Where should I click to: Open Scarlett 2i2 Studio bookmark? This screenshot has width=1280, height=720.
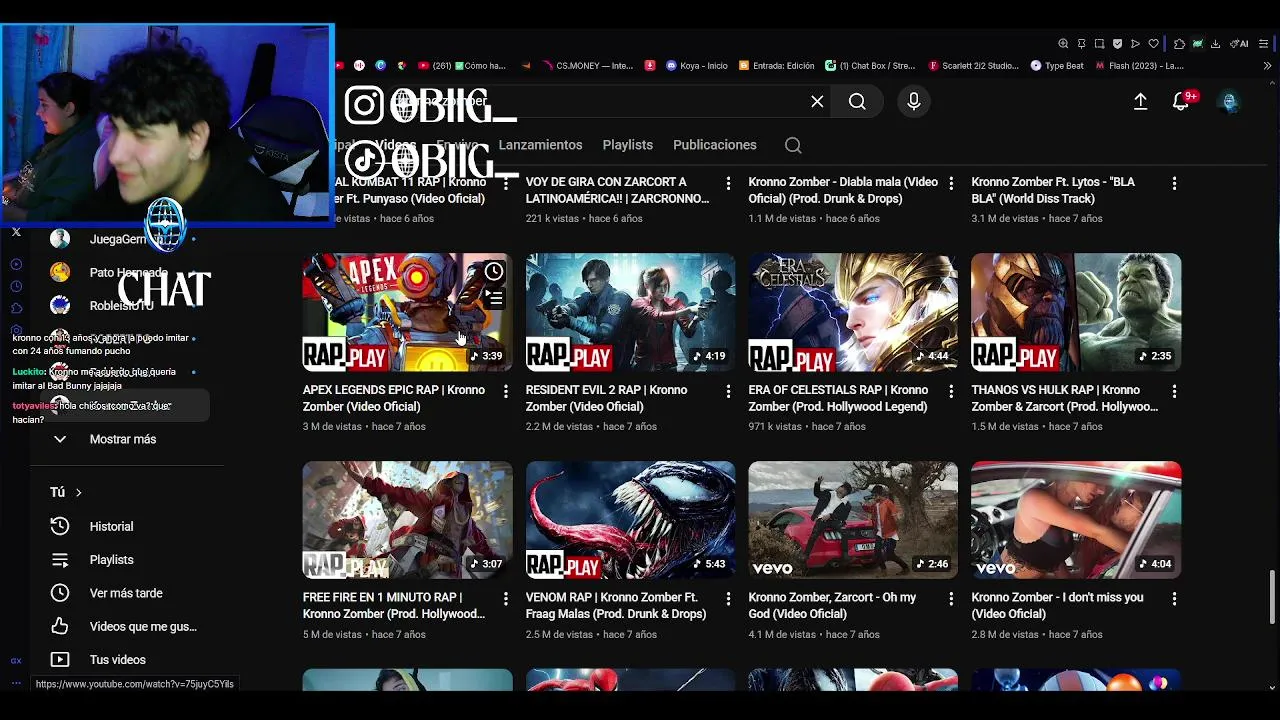pyautogui.click(x=974, y=66)
